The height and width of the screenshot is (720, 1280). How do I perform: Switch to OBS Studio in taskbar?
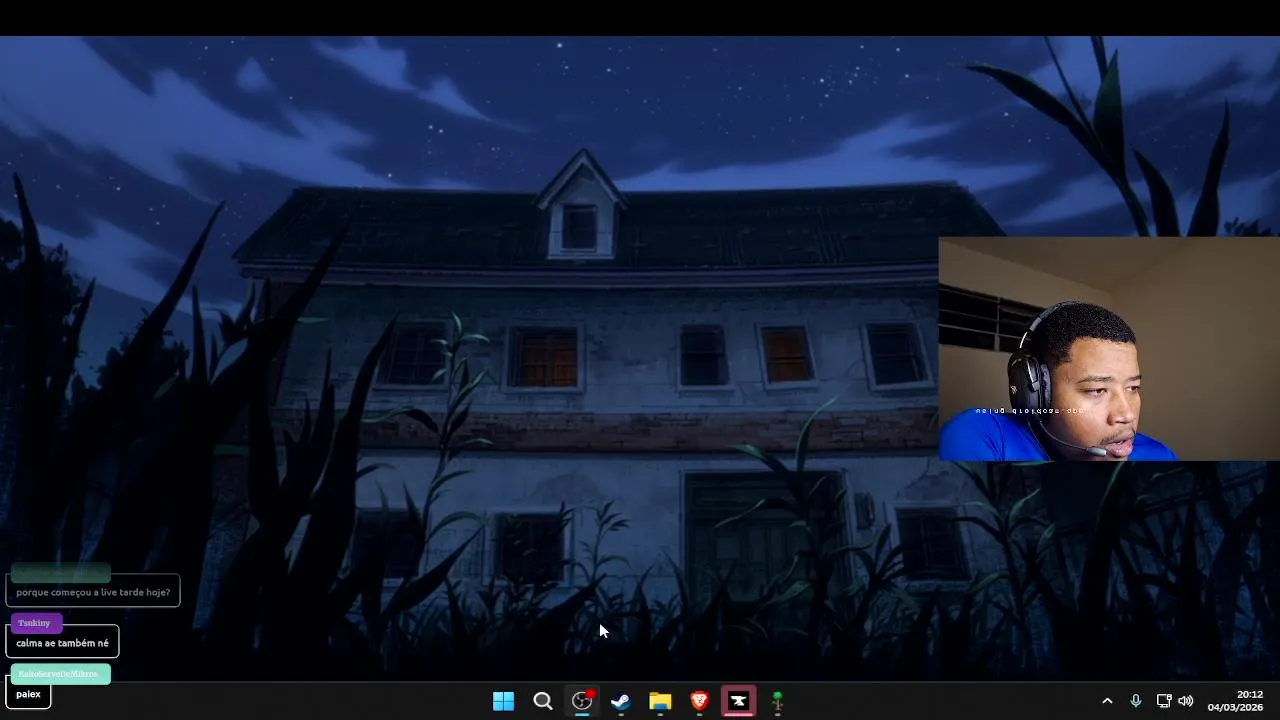pos(582,701)
